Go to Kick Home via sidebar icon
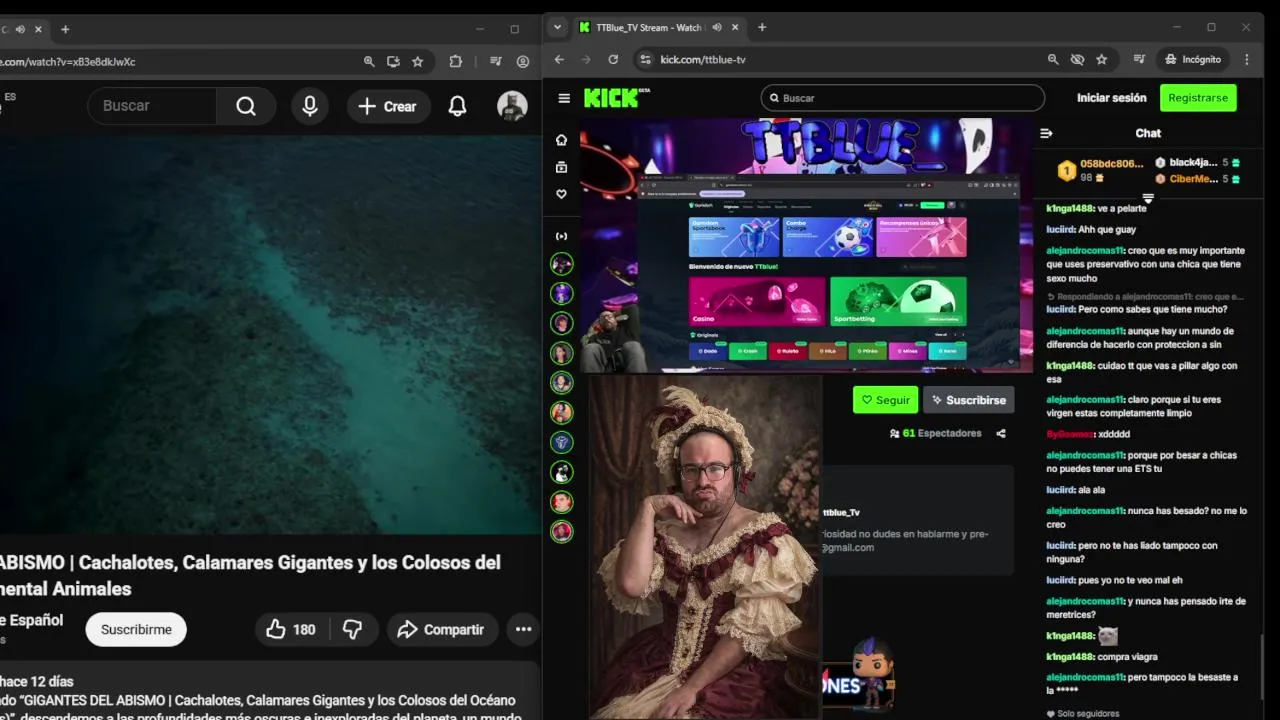Image resolution: width=1280 pixels, height=720 pixels. click(561, 140)
